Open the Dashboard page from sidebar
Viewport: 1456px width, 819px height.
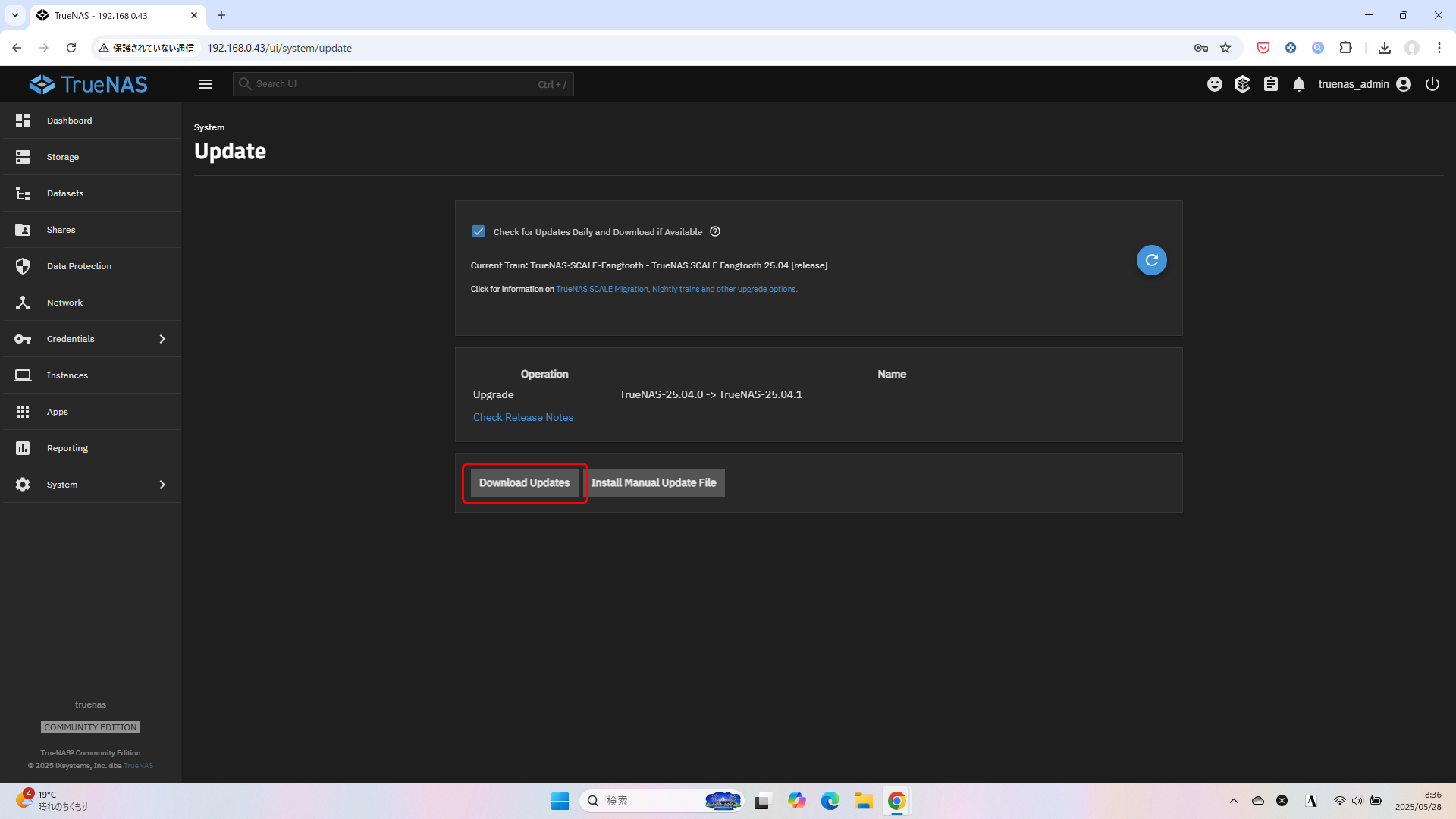(91, 121)
